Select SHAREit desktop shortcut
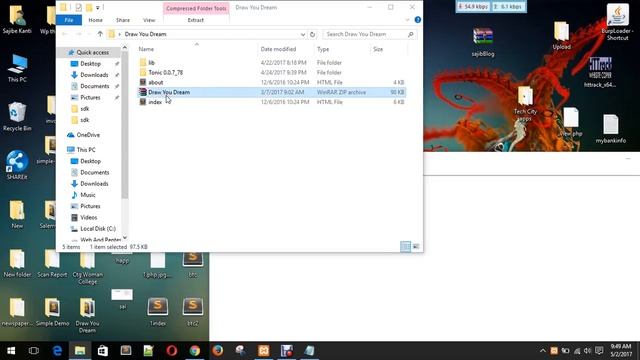This screenshot has height=360, width=640. (x=17, y=165)
